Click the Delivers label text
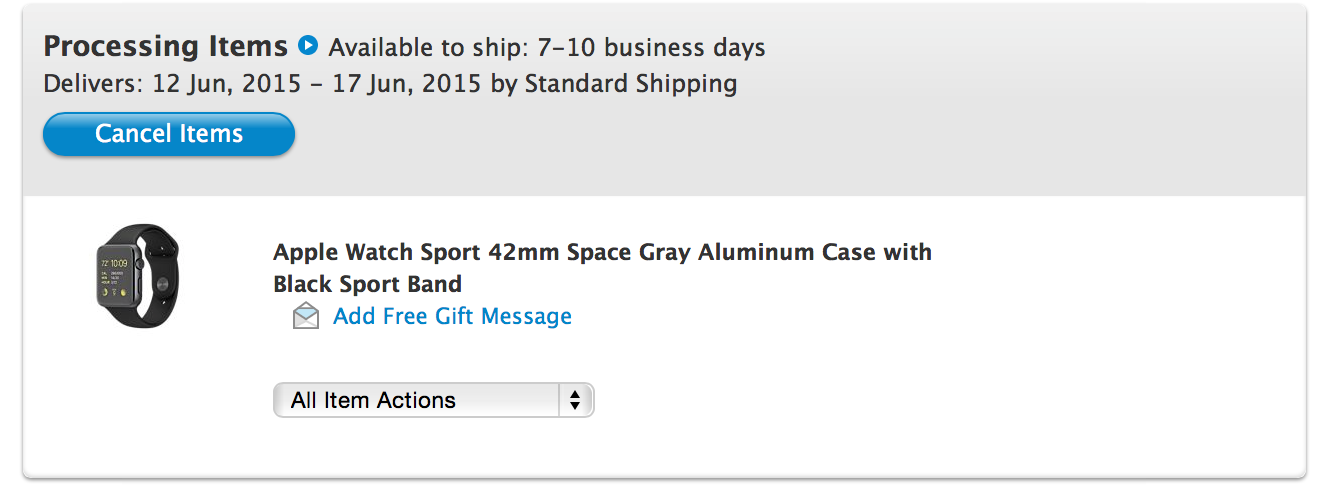This screenshot has height=494, width=1320. 94,83
